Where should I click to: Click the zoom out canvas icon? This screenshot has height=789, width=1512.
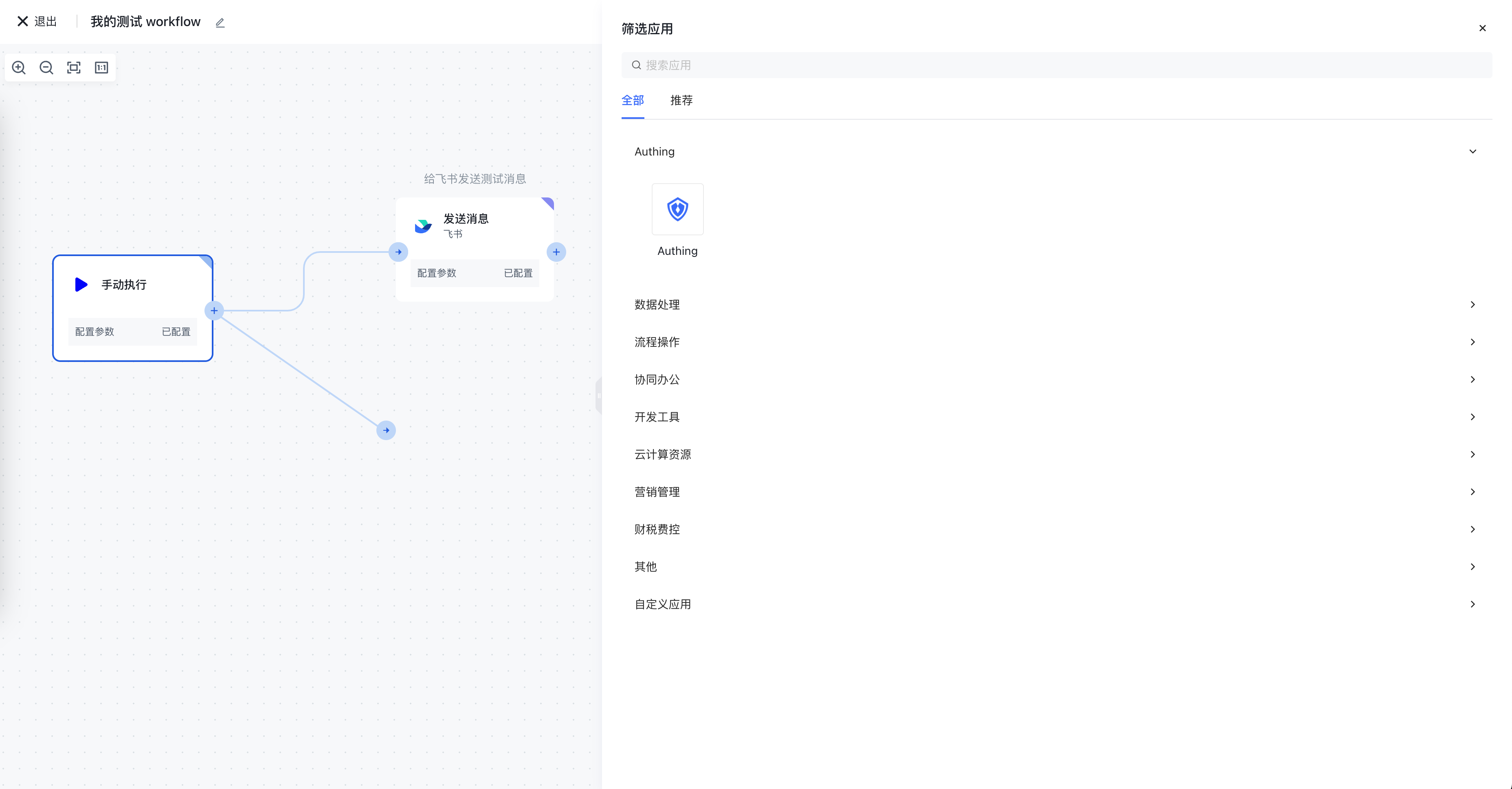(46, 68)
